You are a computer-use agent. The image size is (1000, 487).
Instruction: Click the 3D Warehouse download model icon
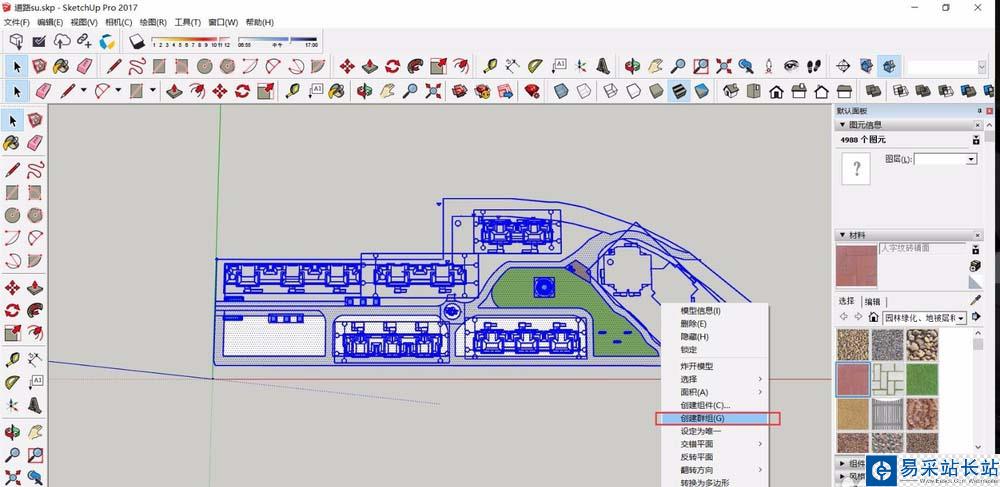(17, 41)
